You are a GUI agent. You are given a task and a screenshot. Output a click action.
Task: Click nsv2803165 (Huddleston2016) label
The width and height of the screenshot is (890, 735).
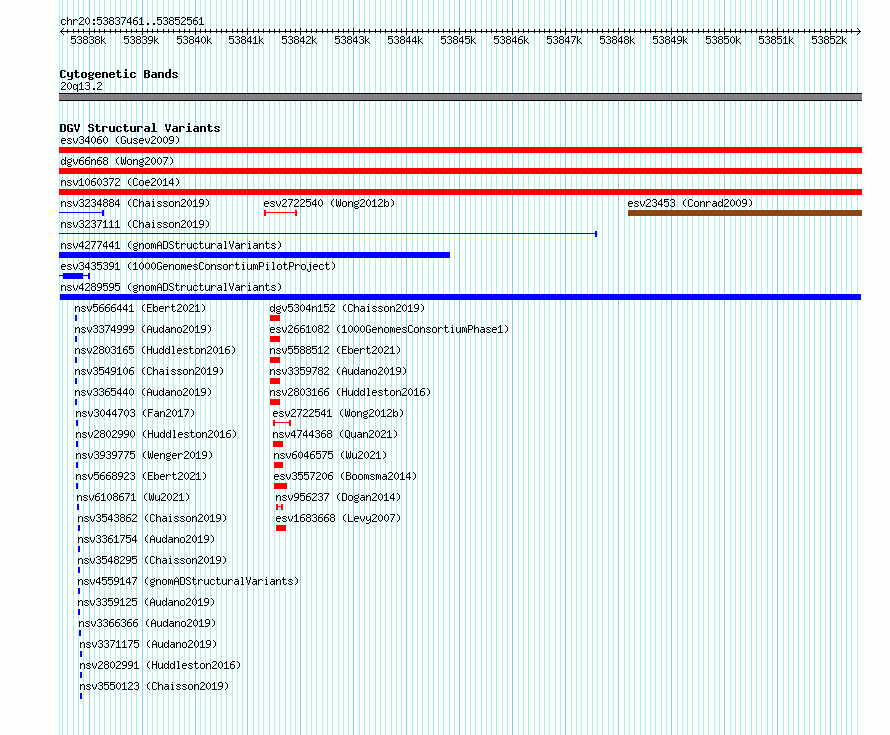155,350
